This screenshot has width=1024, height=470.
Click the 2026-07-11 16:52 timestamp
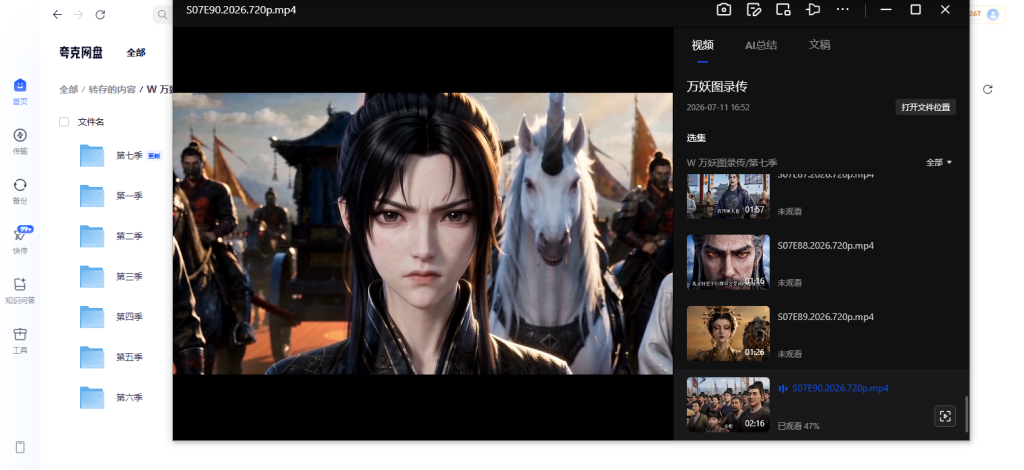point(718,107)
